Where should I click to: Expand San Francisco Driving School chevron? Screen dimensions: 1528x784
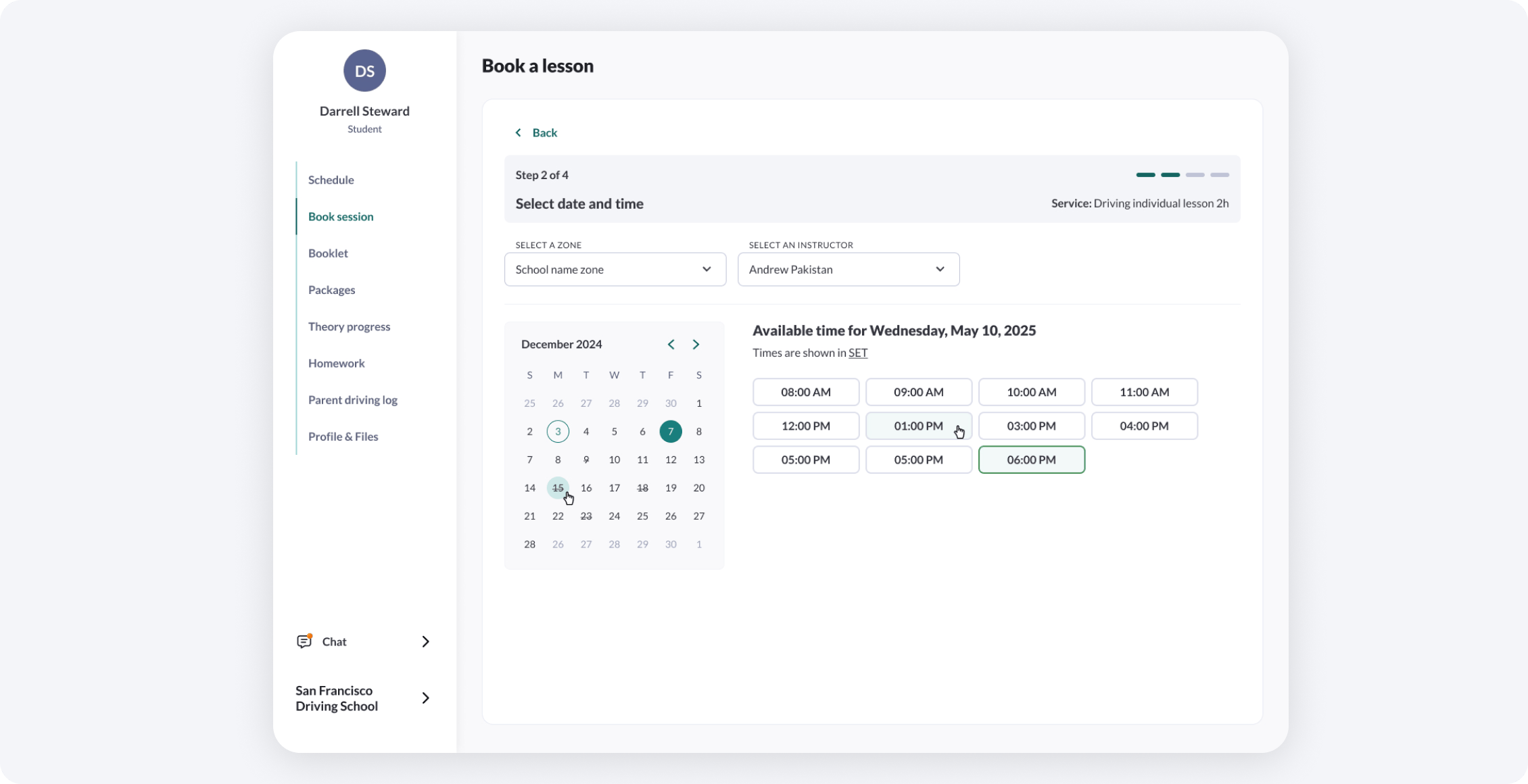click(425, 697)
